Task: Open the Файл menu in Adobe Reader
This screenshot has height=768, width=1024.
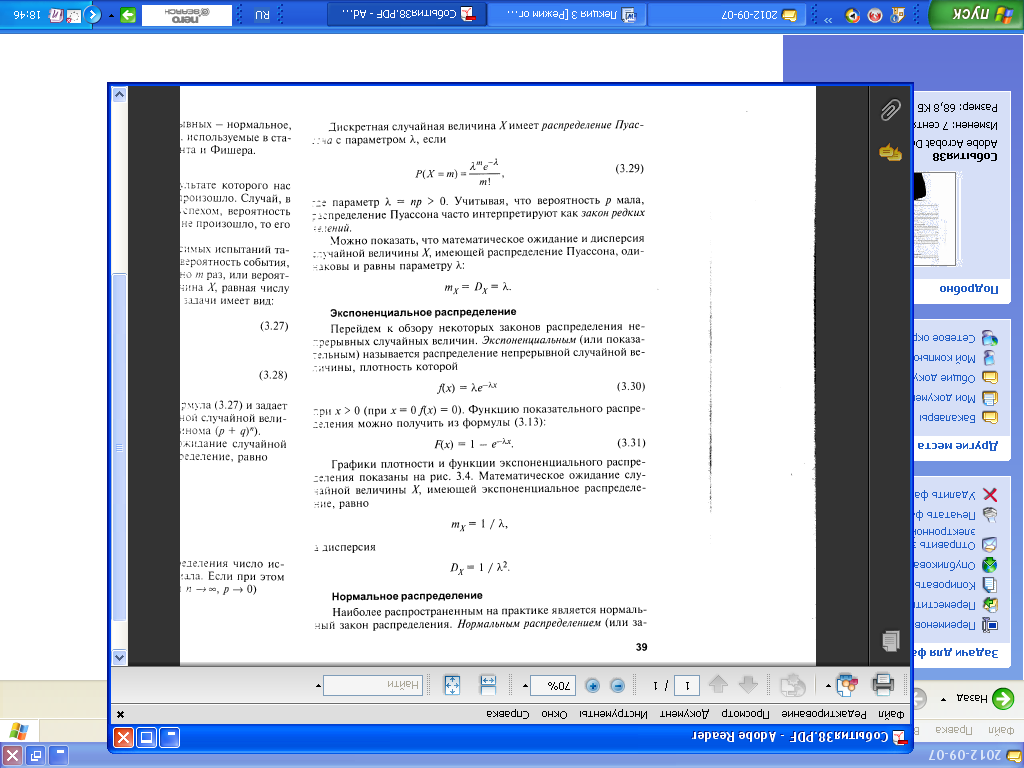Action: pos(891,714)
